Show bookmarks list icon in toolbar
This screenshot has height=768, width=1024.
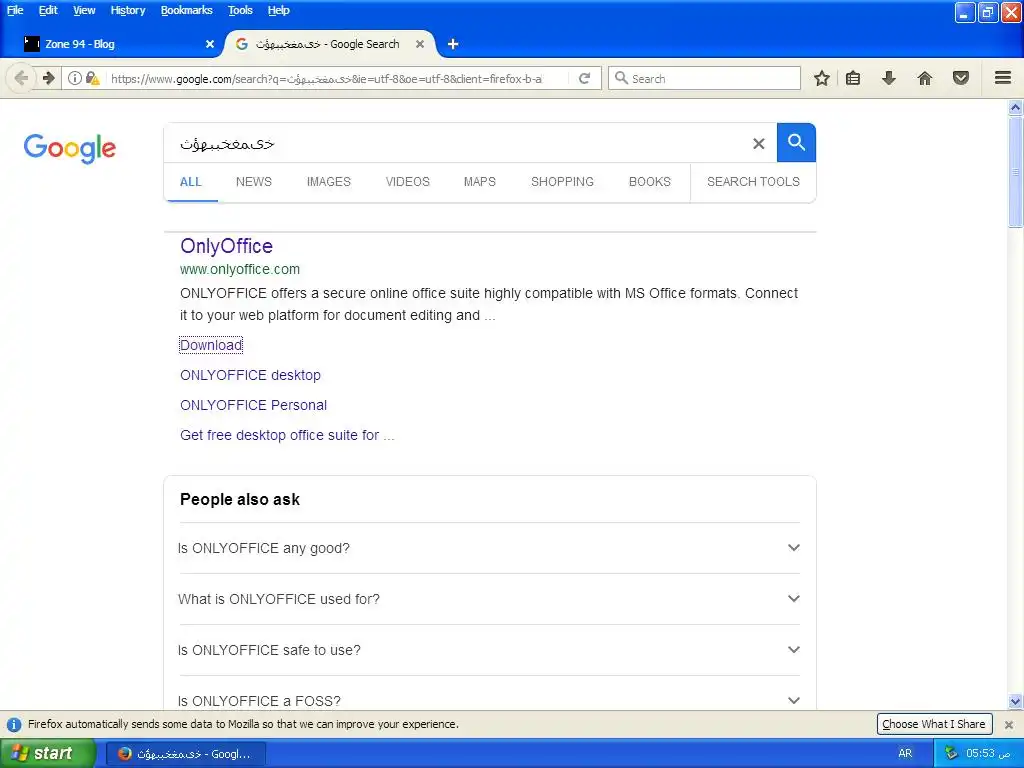point(853,78)
